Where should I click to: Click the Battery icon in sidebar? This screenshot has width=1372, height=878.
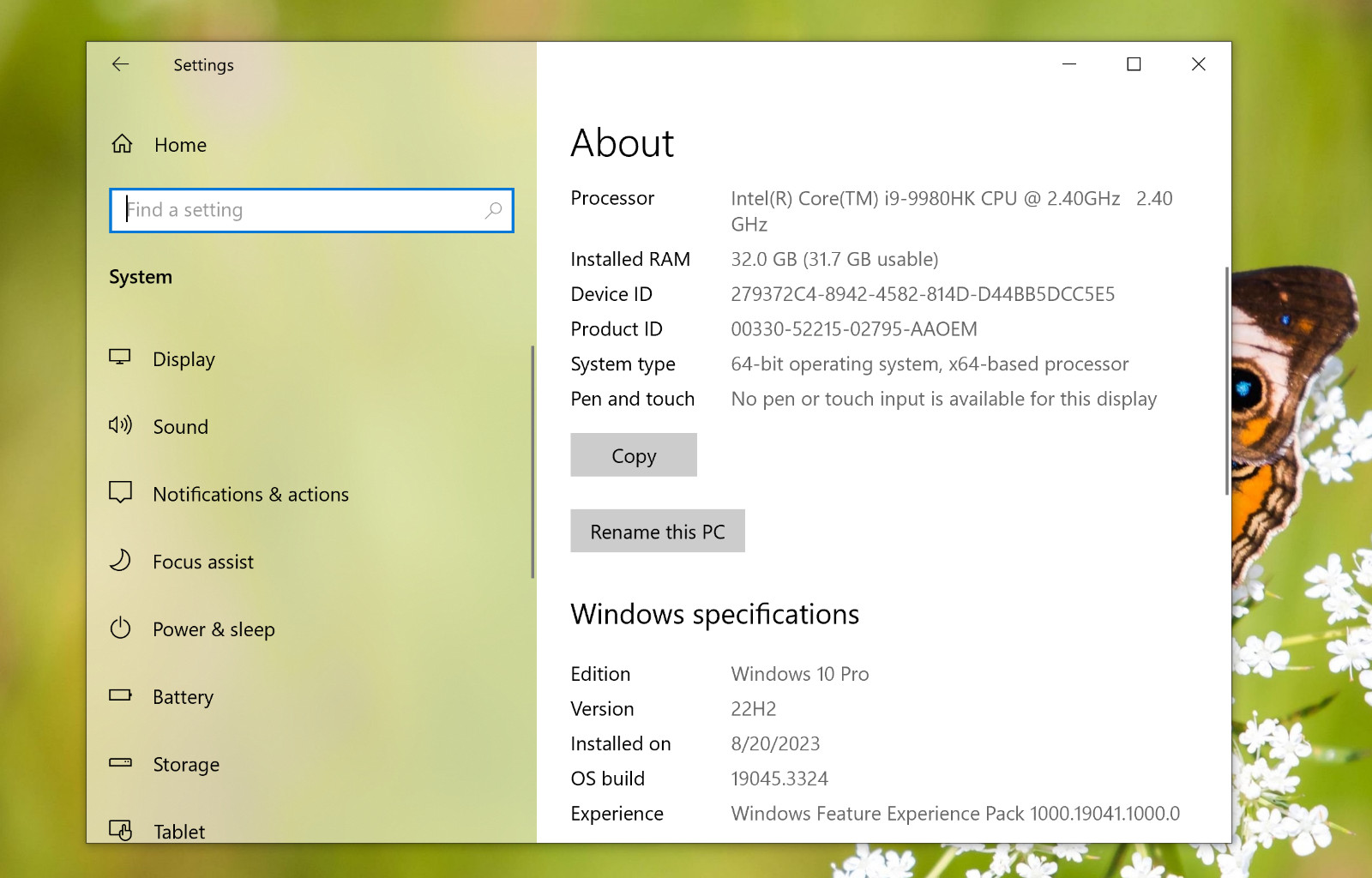(x=120, y=695)
